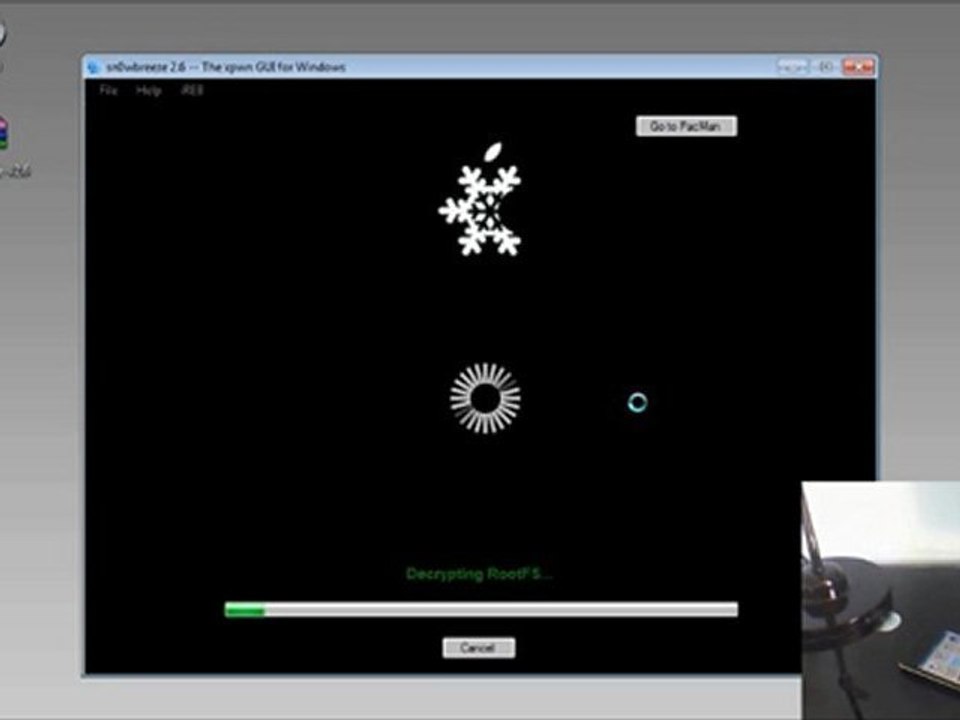Click the white radial loading spinner
The height and width of the screenshot is (720, 960).
[486, 399]
